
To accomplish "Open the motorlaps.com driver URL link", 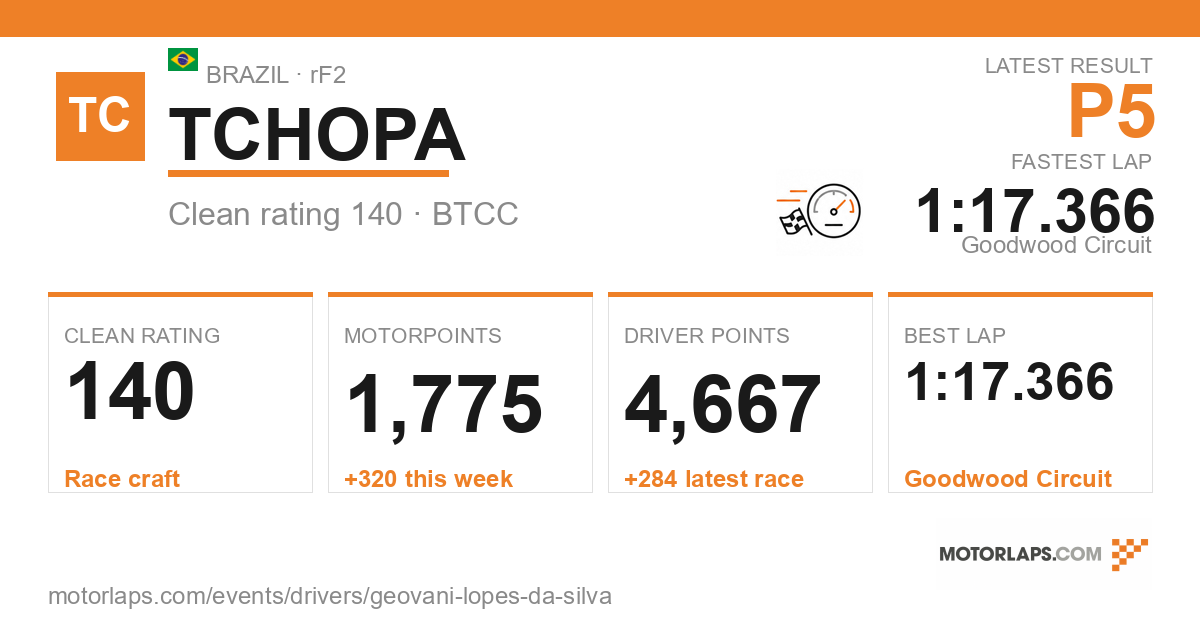I will (330, 597).
